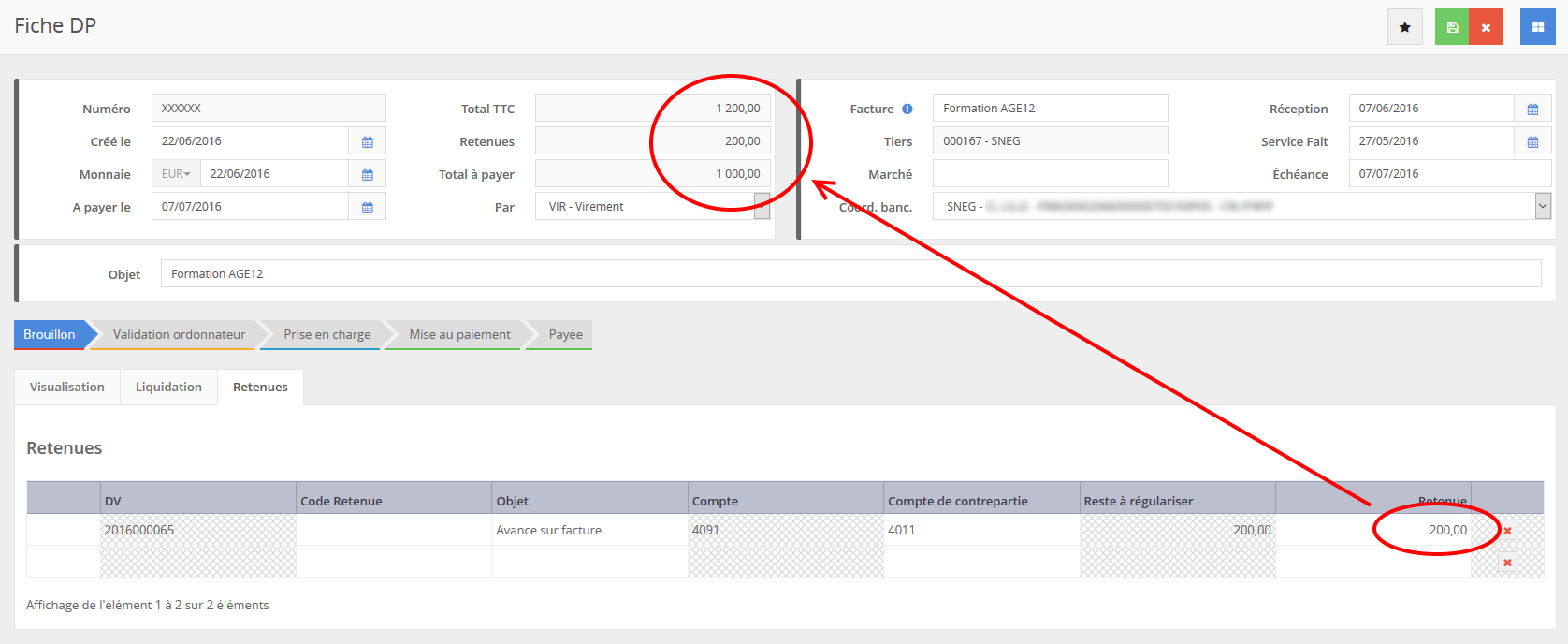This screenshot has height=644, width=1568.
Task: Open calendar for Réception date
Action: tap(1532, 109)
